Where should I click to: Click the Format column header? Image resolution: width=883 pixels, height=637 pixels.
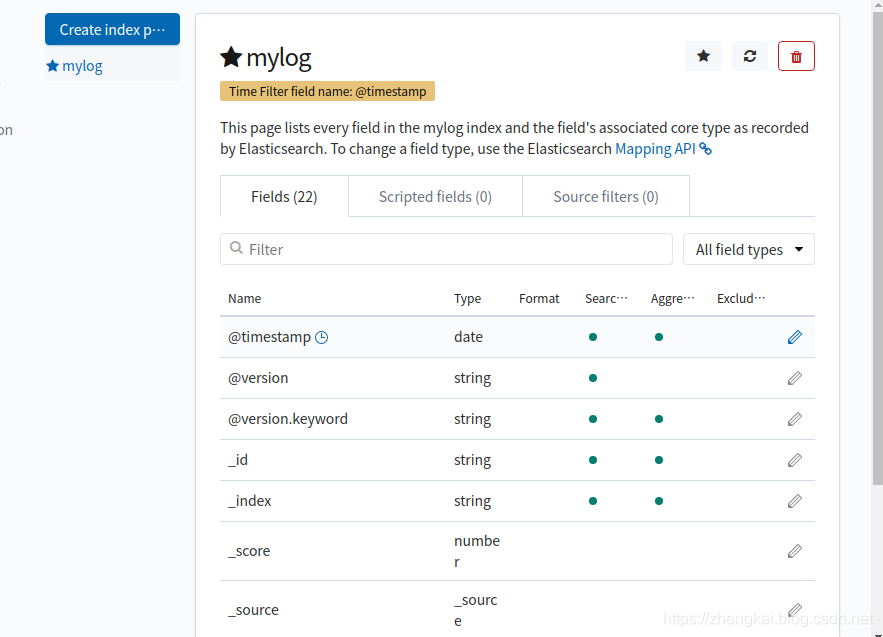539,299
